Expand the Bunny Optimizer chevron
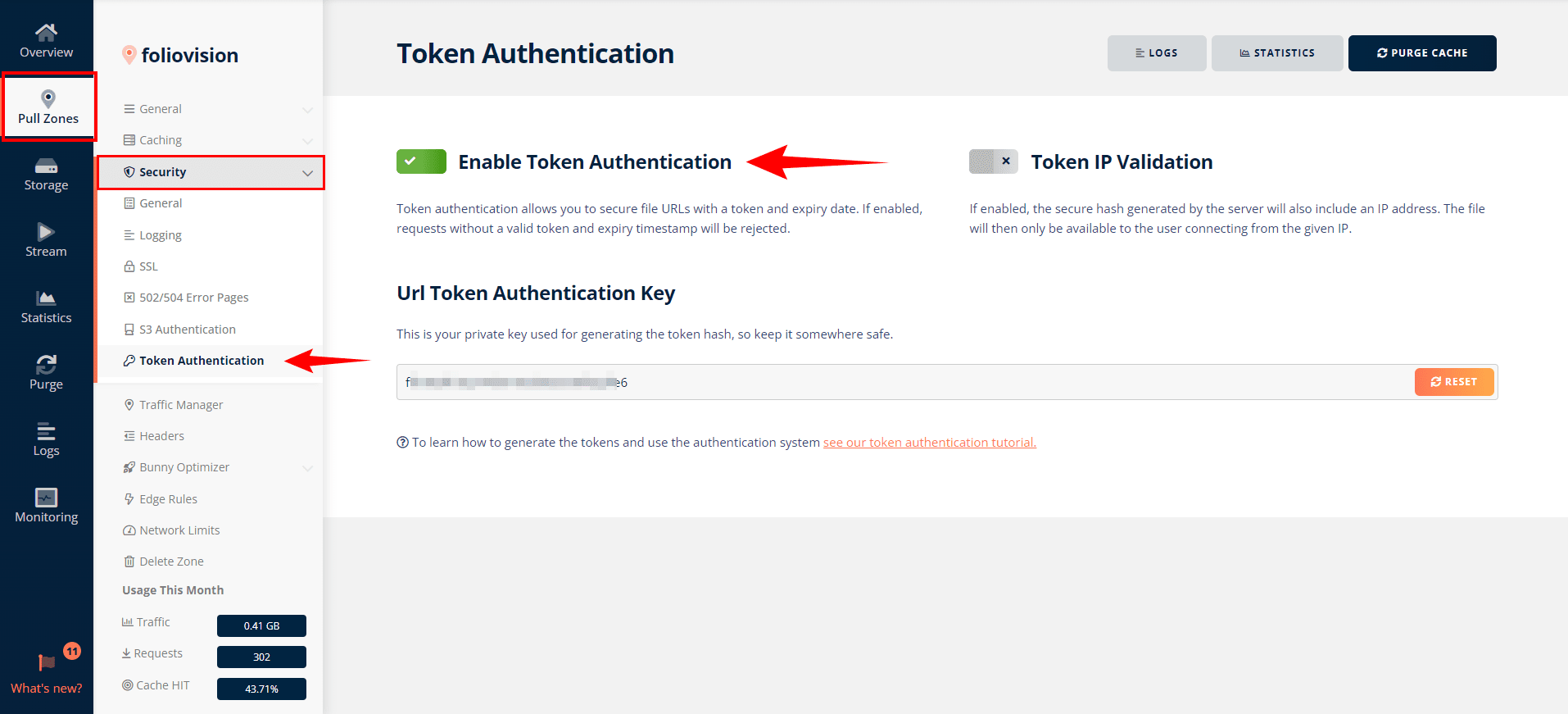The width and height of the screenshot is (1568, 714). 307,468
